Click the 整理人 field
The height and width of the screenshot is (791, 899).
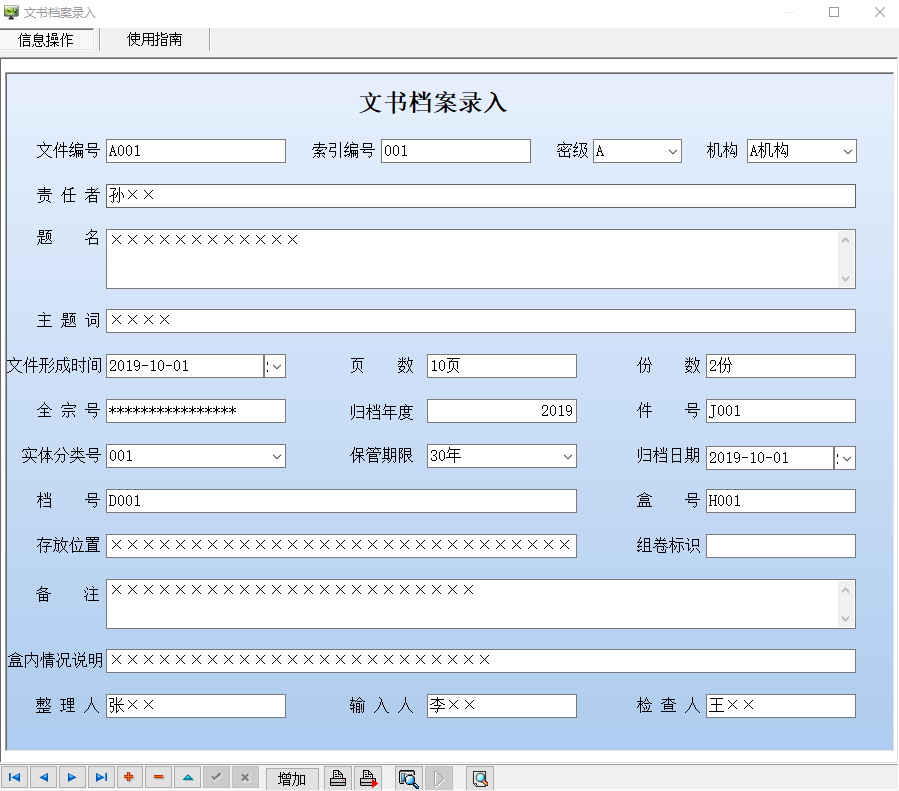click(196, 706)
